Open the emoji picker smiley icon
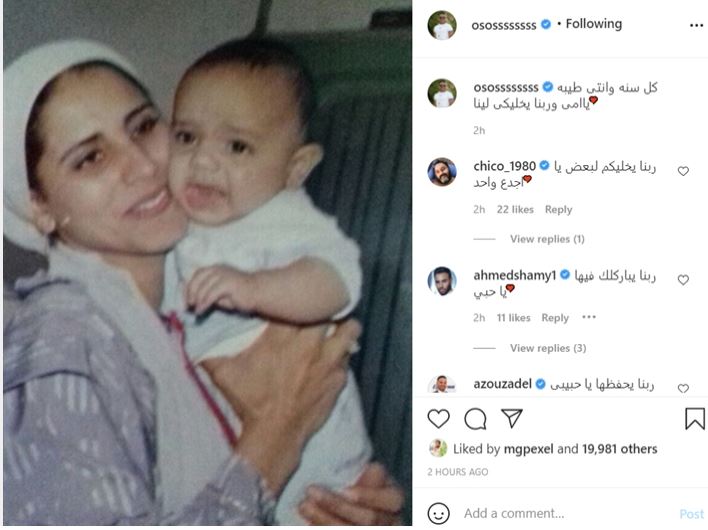The width and height of the screenshot is (708, 530). 438,514
